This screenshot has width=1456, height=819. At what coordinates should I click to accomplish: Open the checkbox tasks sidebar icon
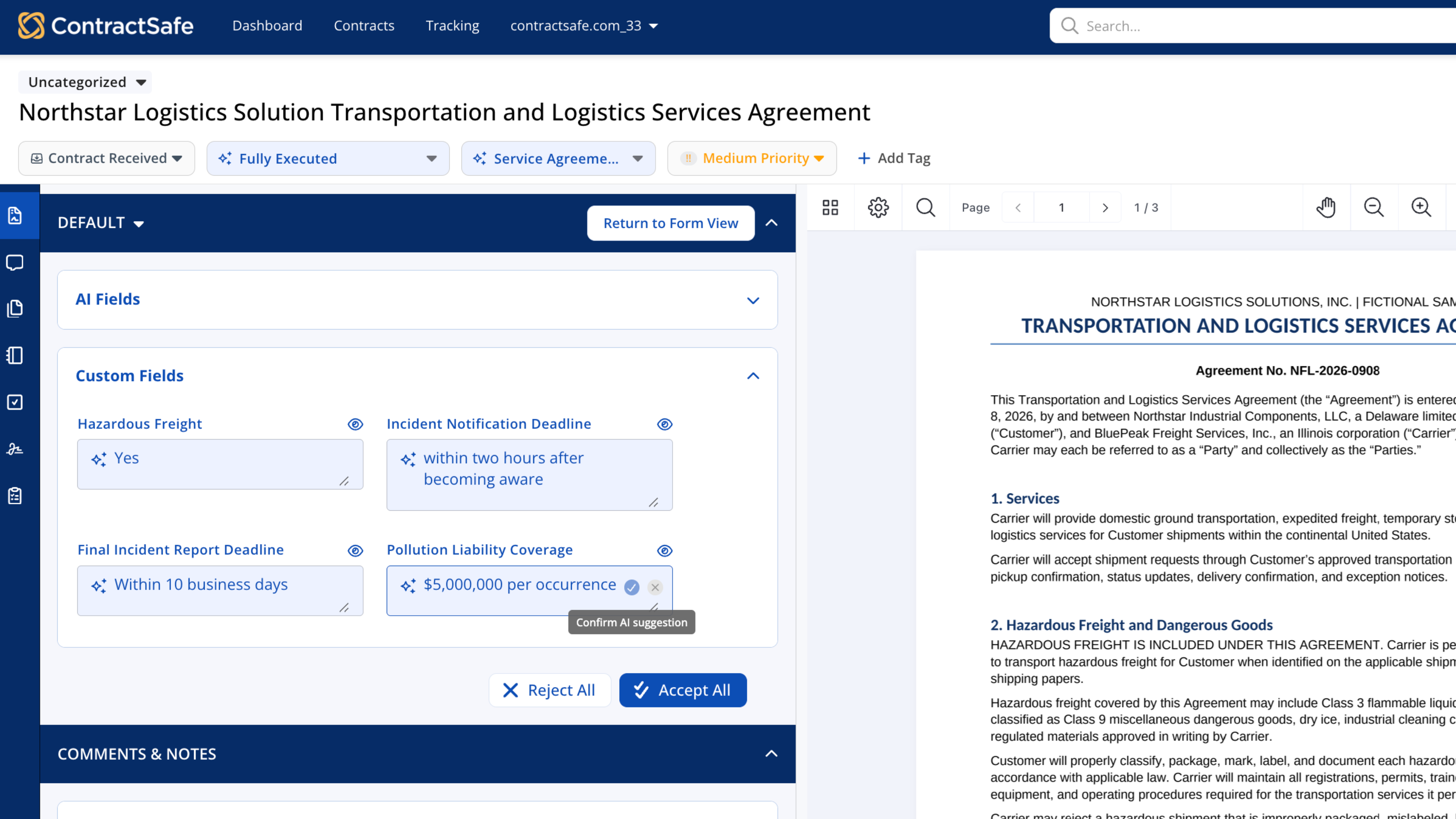(x=15, y=402)
